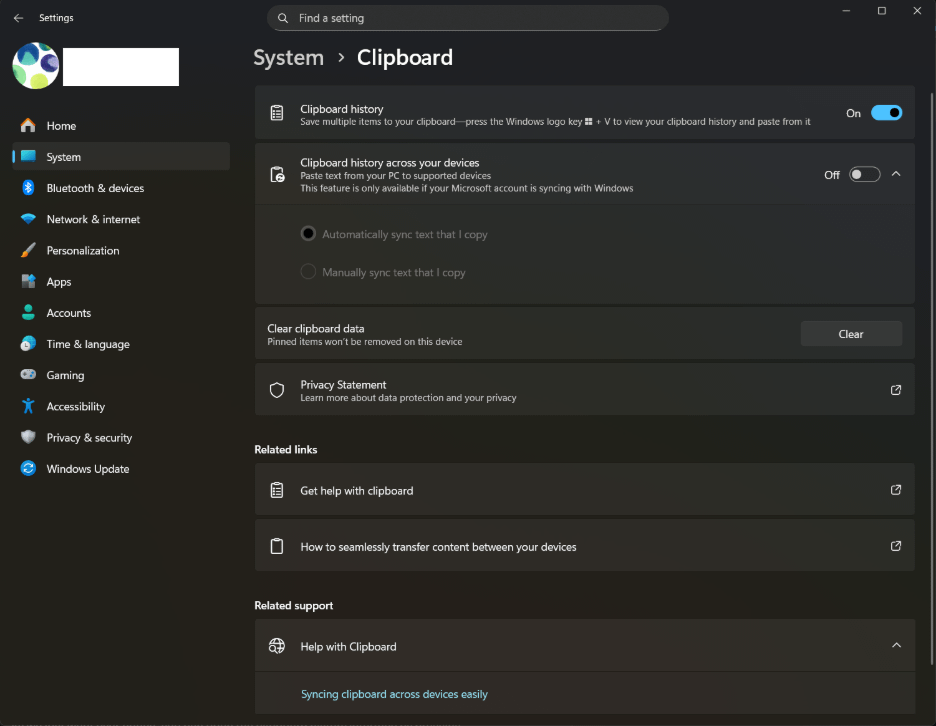Click the Privacy & security shield icon

tap(28, 437)
